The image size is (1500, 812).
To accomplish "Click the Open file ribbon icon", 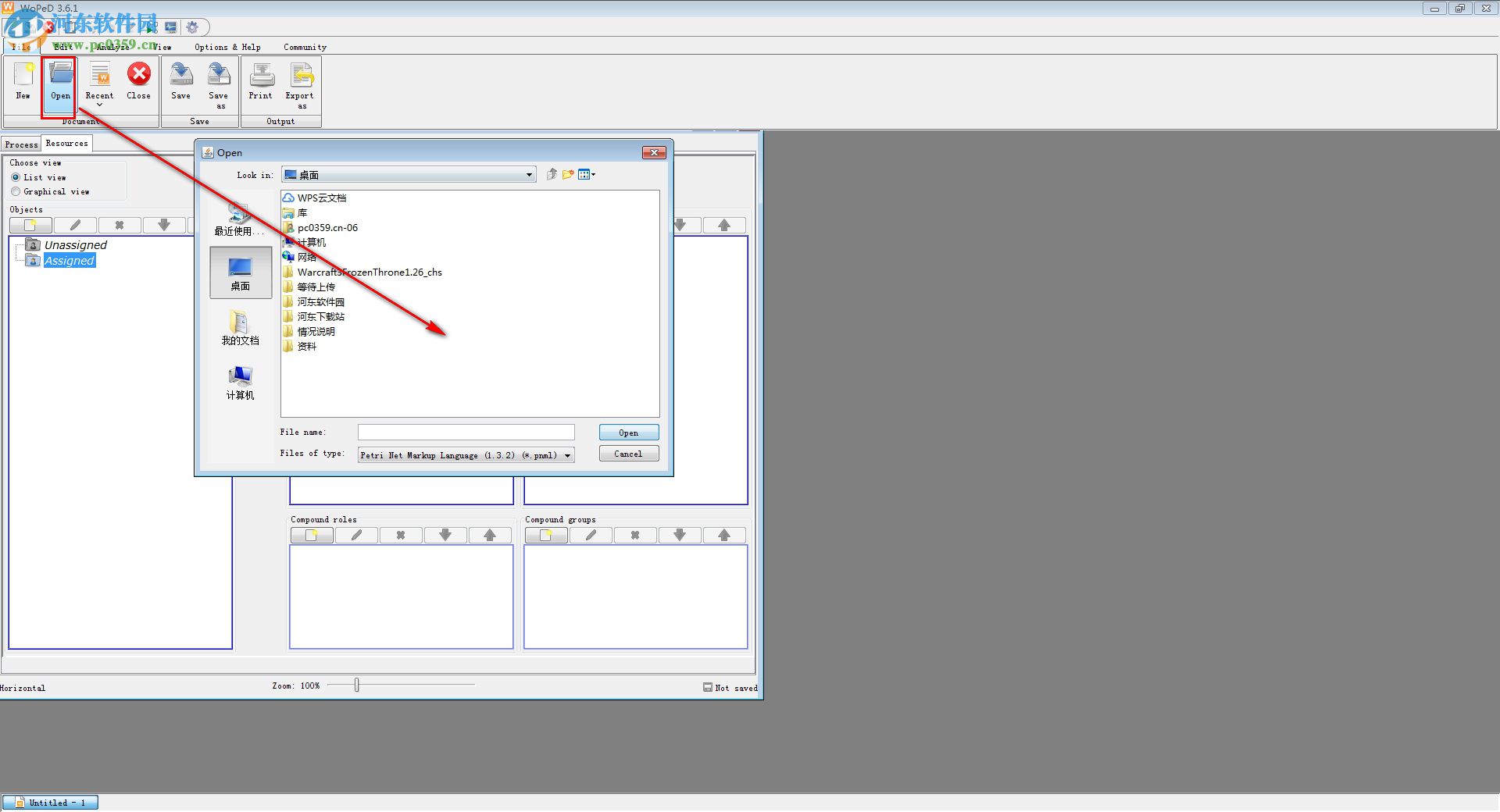I will [60, 81].
